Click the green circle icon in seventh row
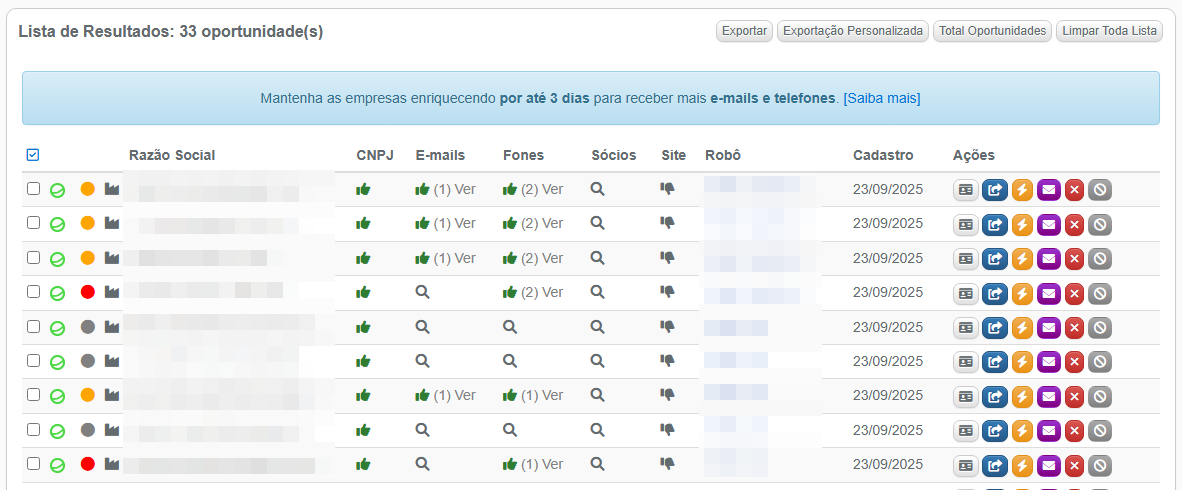The image size is (1182, 490). click(58, 397)
